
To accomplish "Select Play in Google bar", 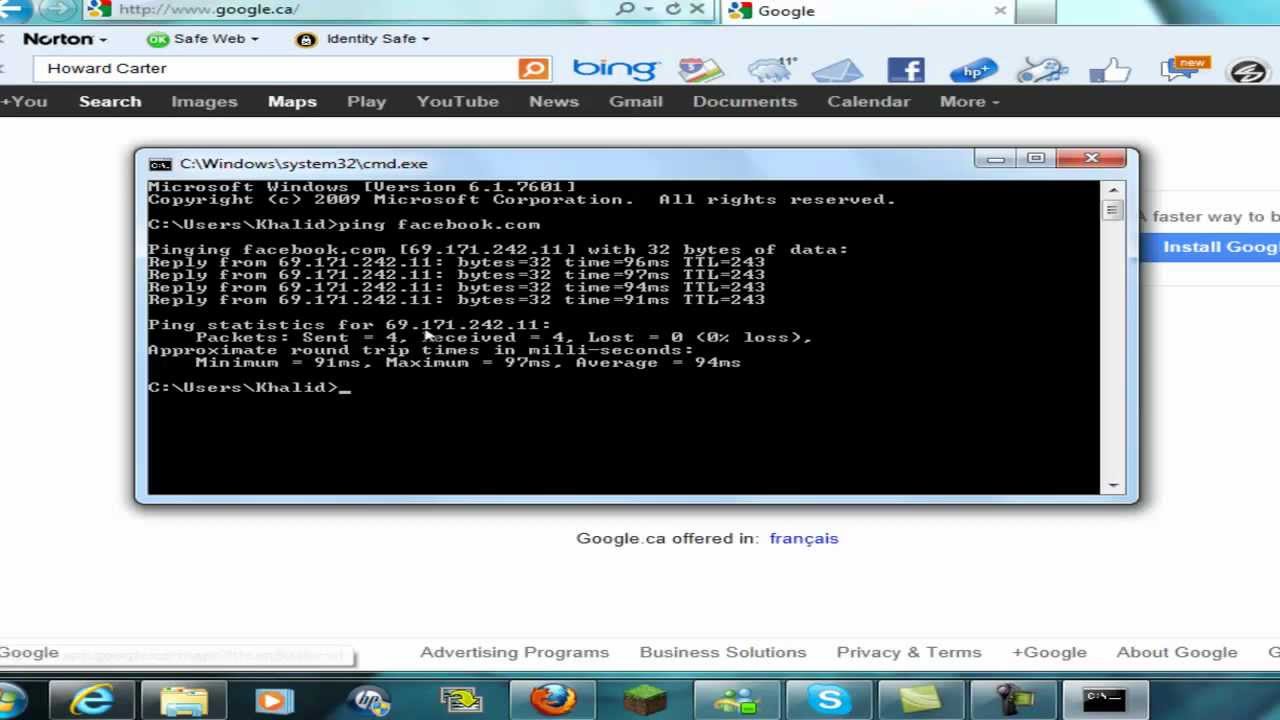I will click(x=366, y=101).
